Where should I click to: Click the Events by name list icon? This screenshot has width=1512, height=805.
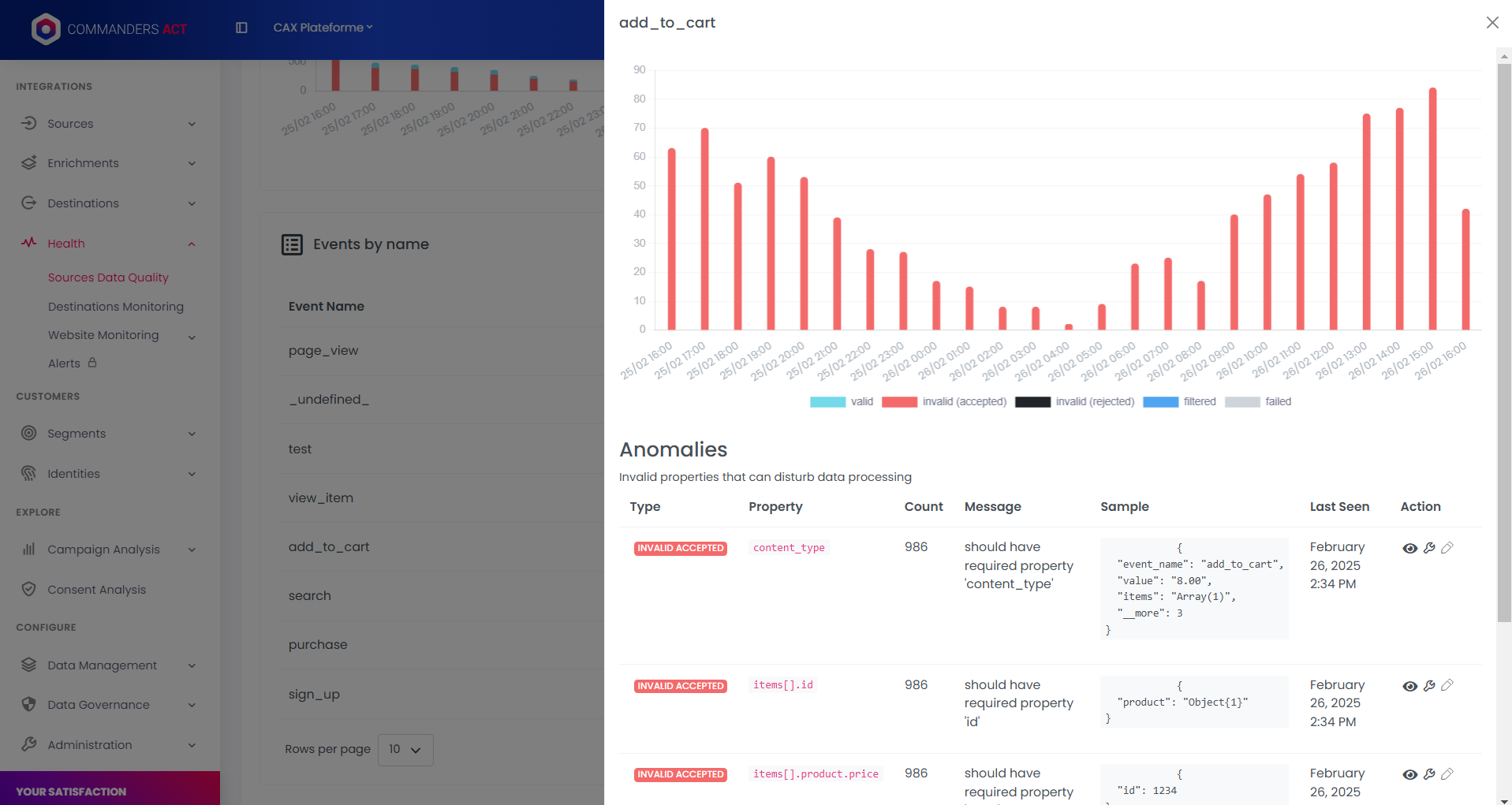pos(292,244)
